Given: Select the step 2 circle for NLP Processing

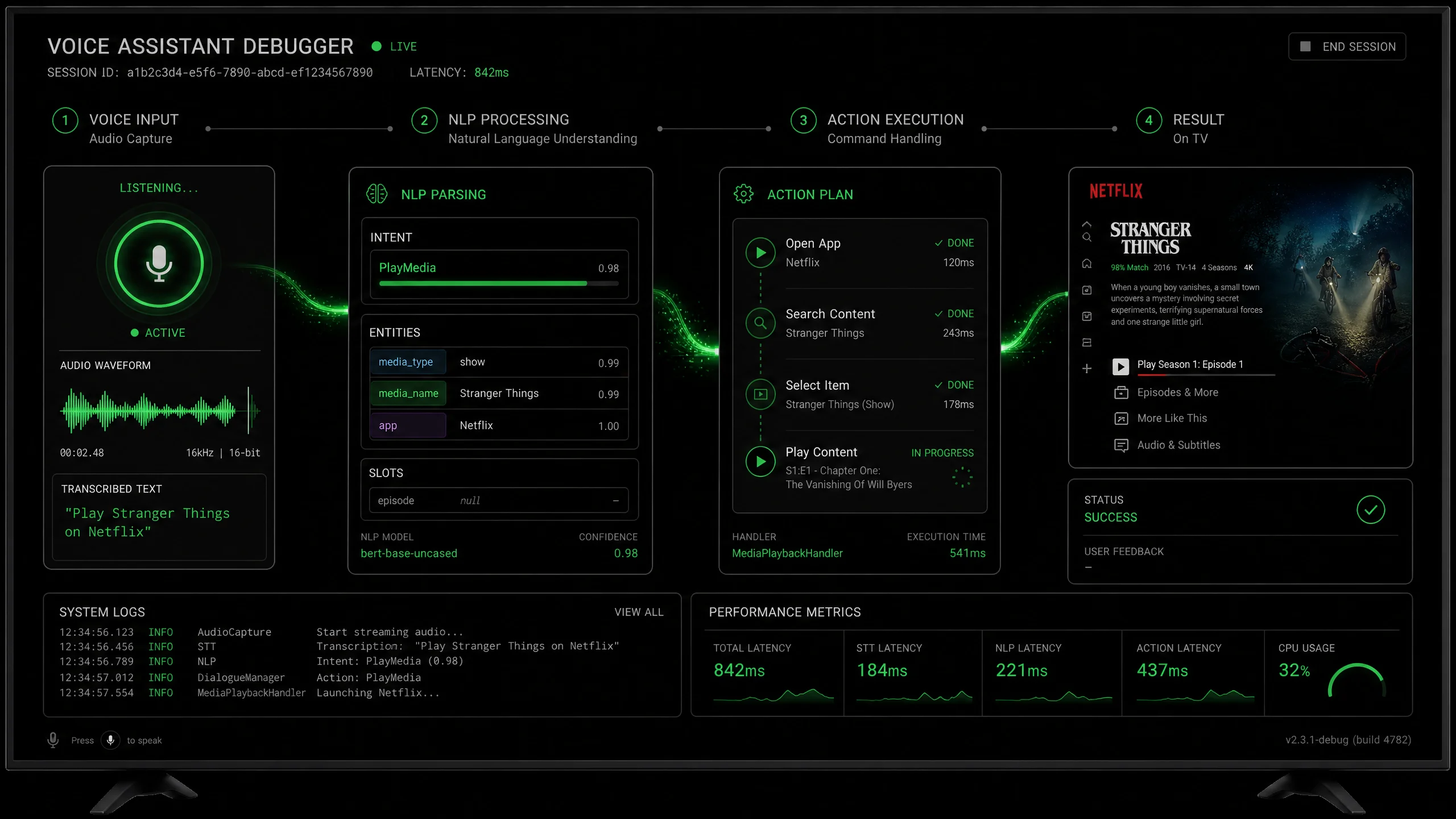Looking at the screenshot, I should coord(424,121).
